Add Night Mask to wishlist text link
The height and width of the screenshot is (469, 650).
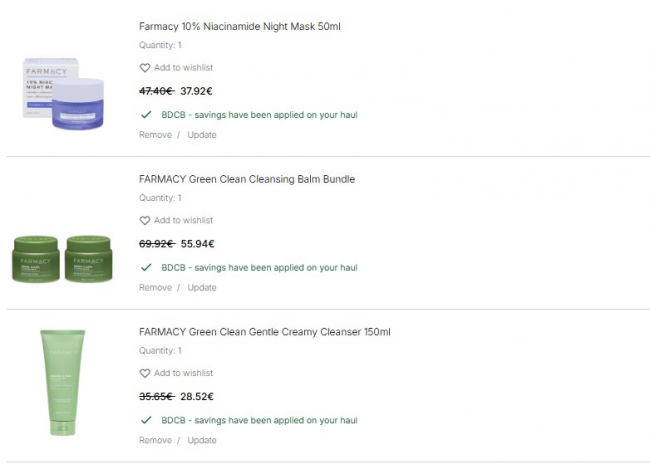[x=183, y=68]
